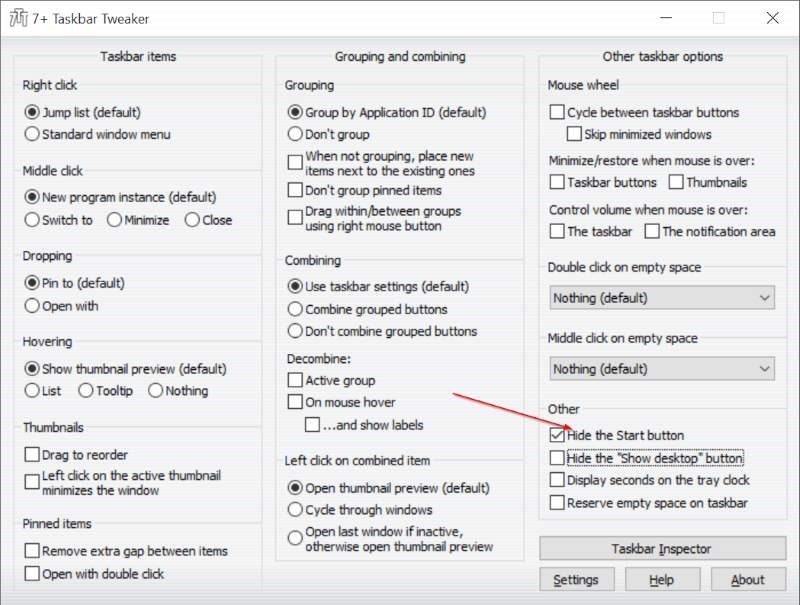Select "Cycle through windows" for combined items
This screenshot has height=605, width=800.
click(295, 510)
